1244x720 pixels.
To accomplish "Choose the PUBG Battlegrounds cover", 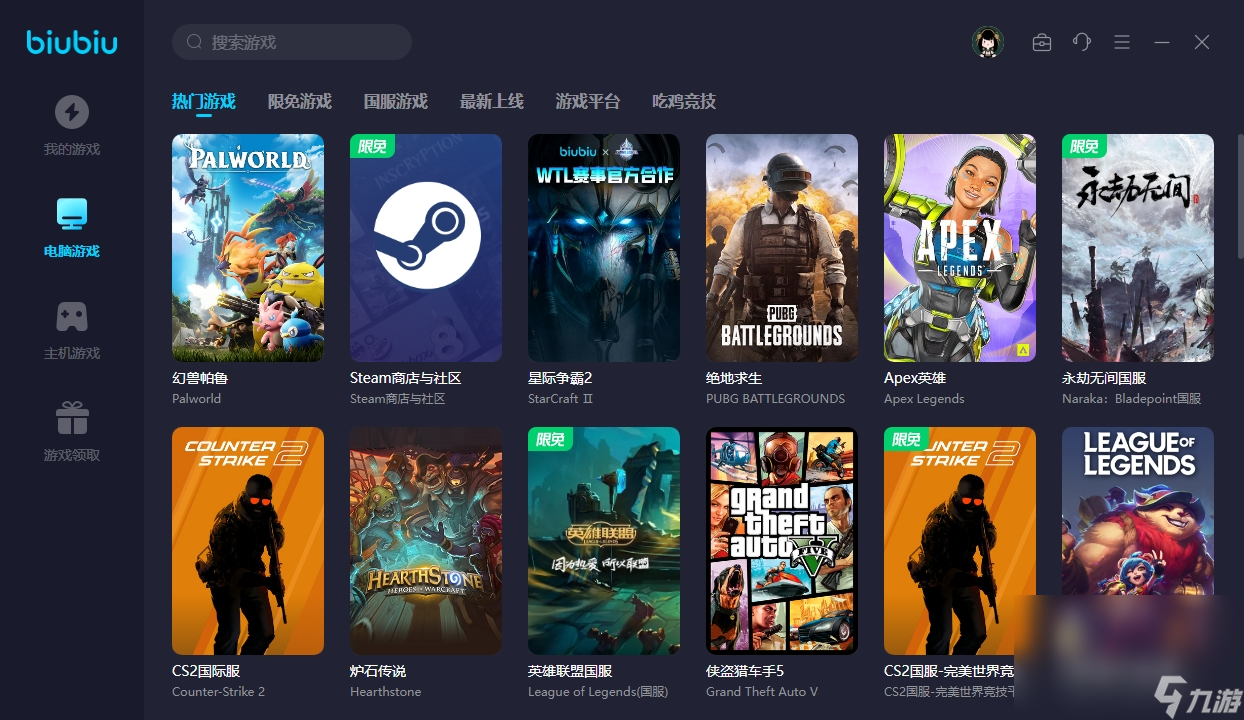I will tap(782, 248).
